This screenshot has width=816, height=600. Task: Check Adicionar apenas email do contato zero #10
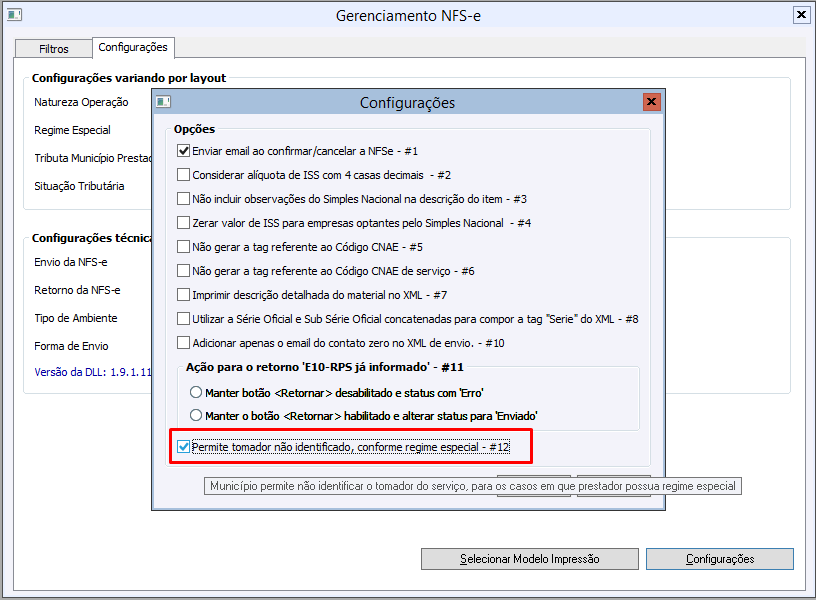pos(183,342)
